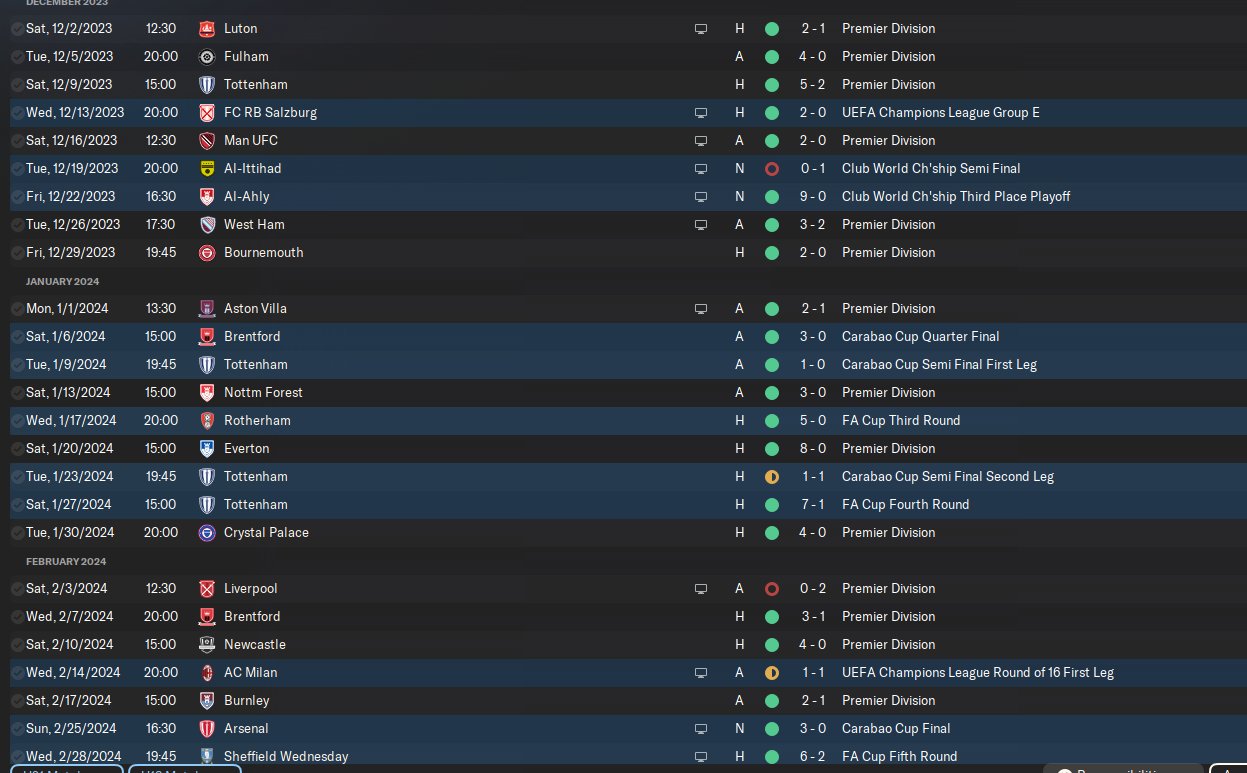Select UEFA Champions League Group E competition

click(x=941, y=113)
